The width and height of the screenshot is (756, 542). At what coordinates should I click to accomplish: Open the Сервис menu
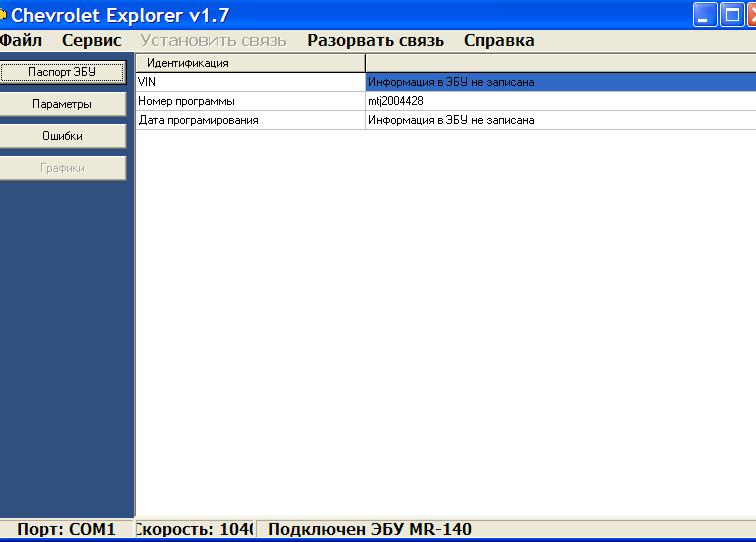pos(92,41)
